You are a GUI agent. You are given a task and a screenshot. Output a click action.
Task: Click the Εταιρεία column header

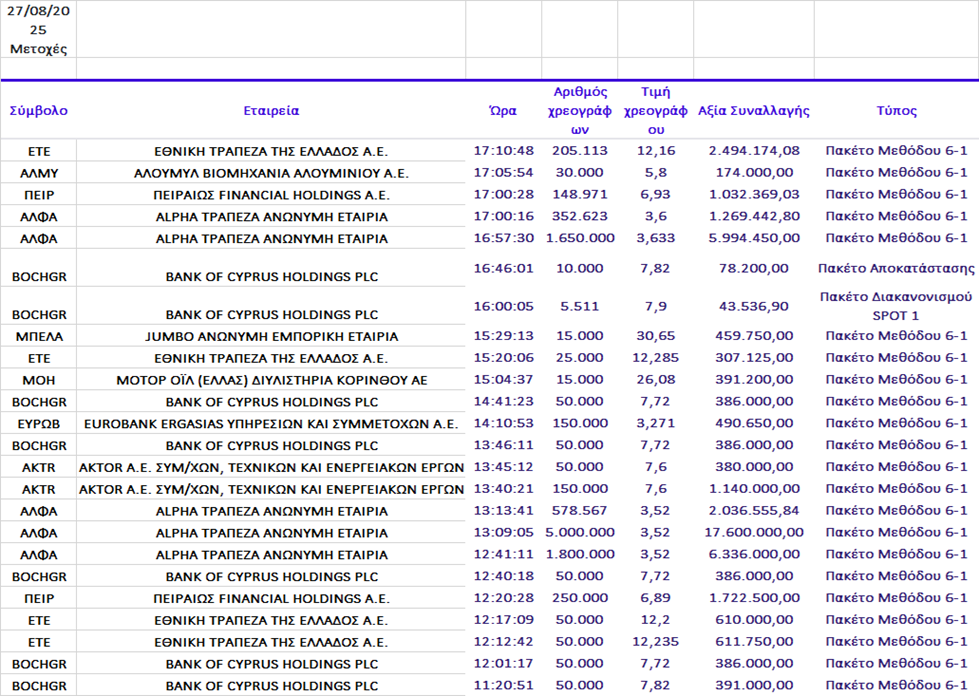pos(271,111)
